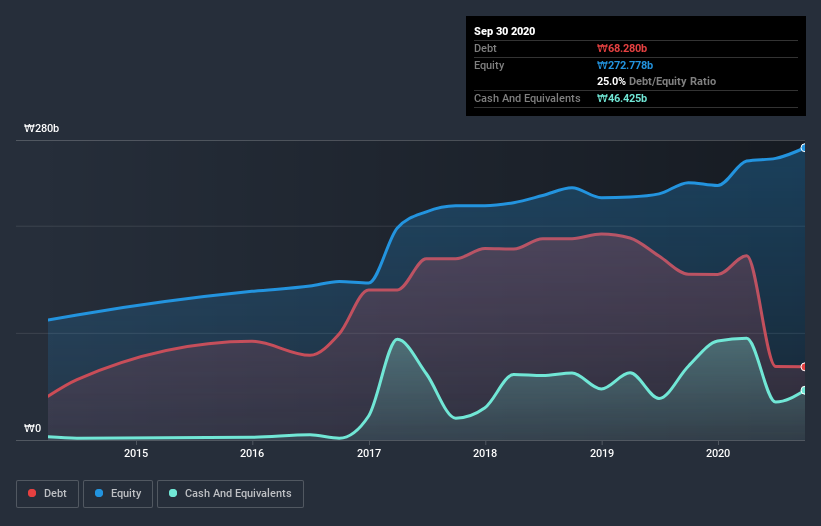This screenshot has height=526, width=821.
Task: Click the Debt label in the tooltip
Action: pos(485,48)
